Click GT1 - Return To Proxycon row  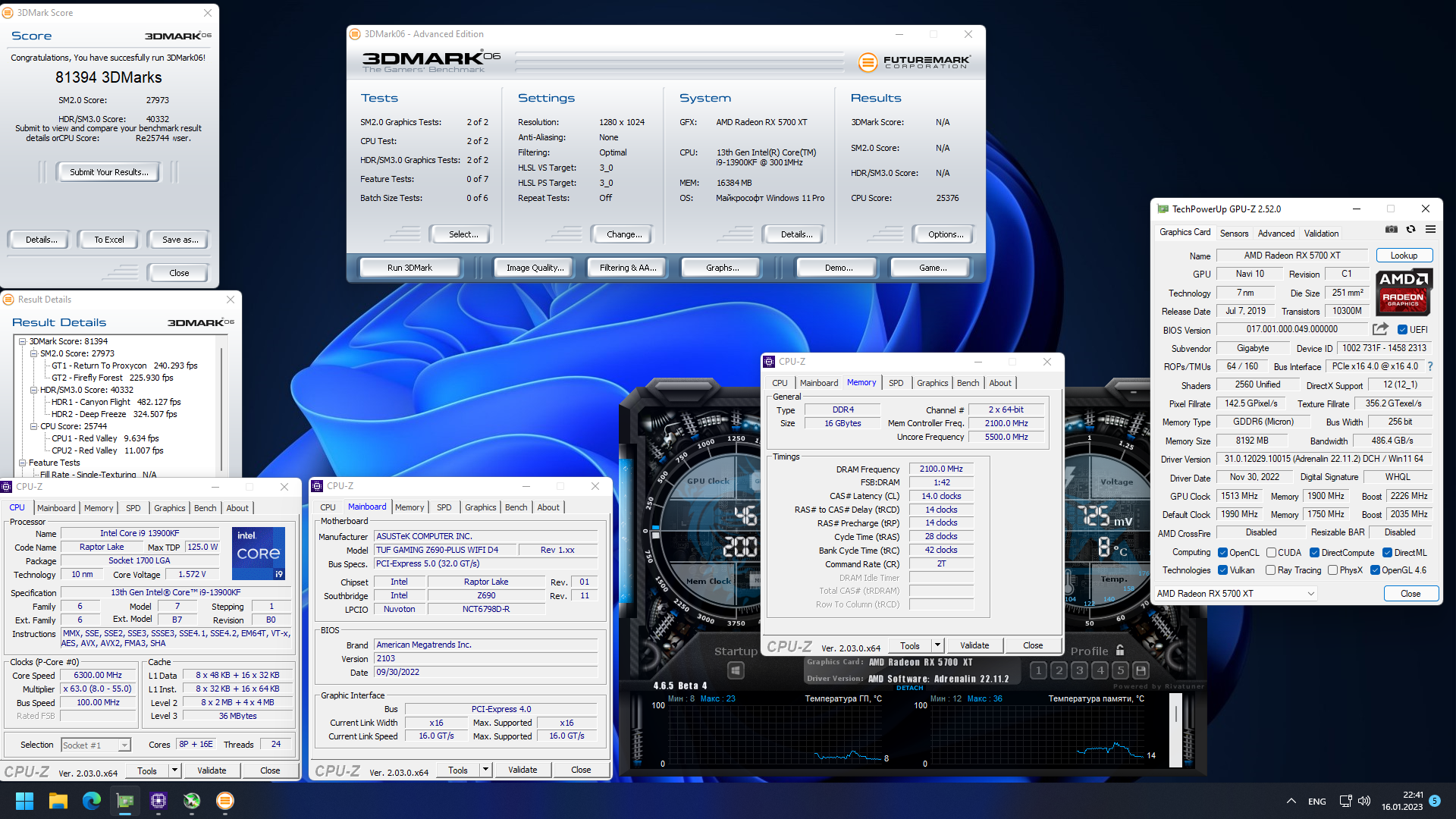[124, 366]
